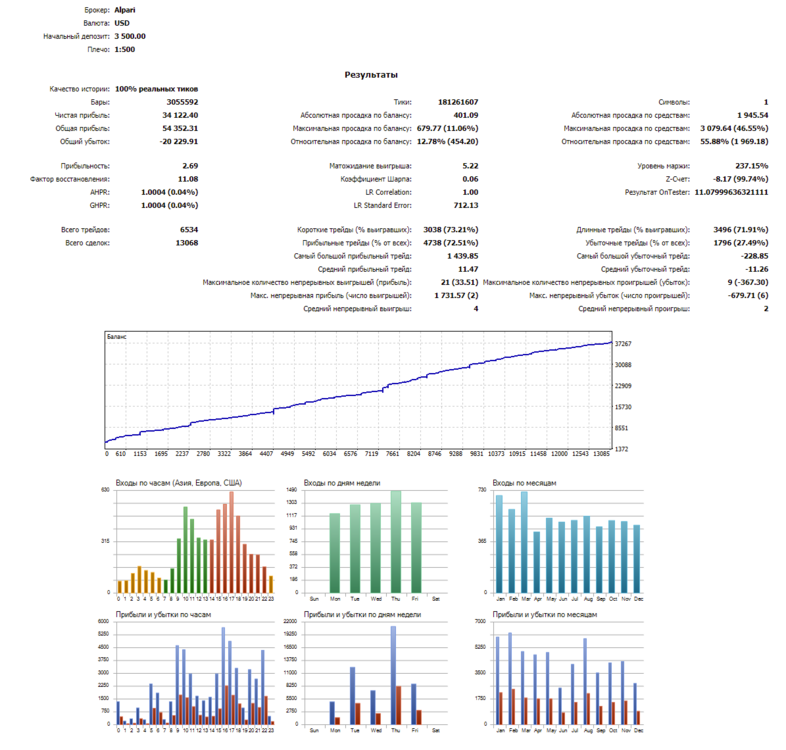Screen dimensions: 786x750
Task: Click OnTester result '11.07999636321111'
Action: 731,192
